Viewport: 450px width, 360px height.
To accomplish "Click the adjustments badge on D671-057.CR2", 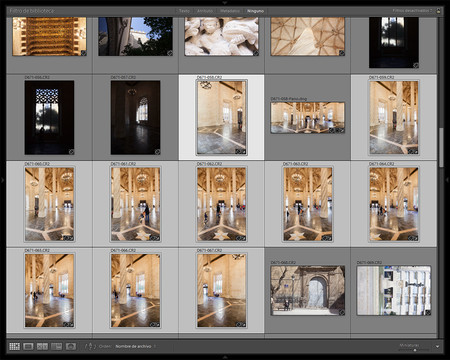I will (x=157, y=152).
